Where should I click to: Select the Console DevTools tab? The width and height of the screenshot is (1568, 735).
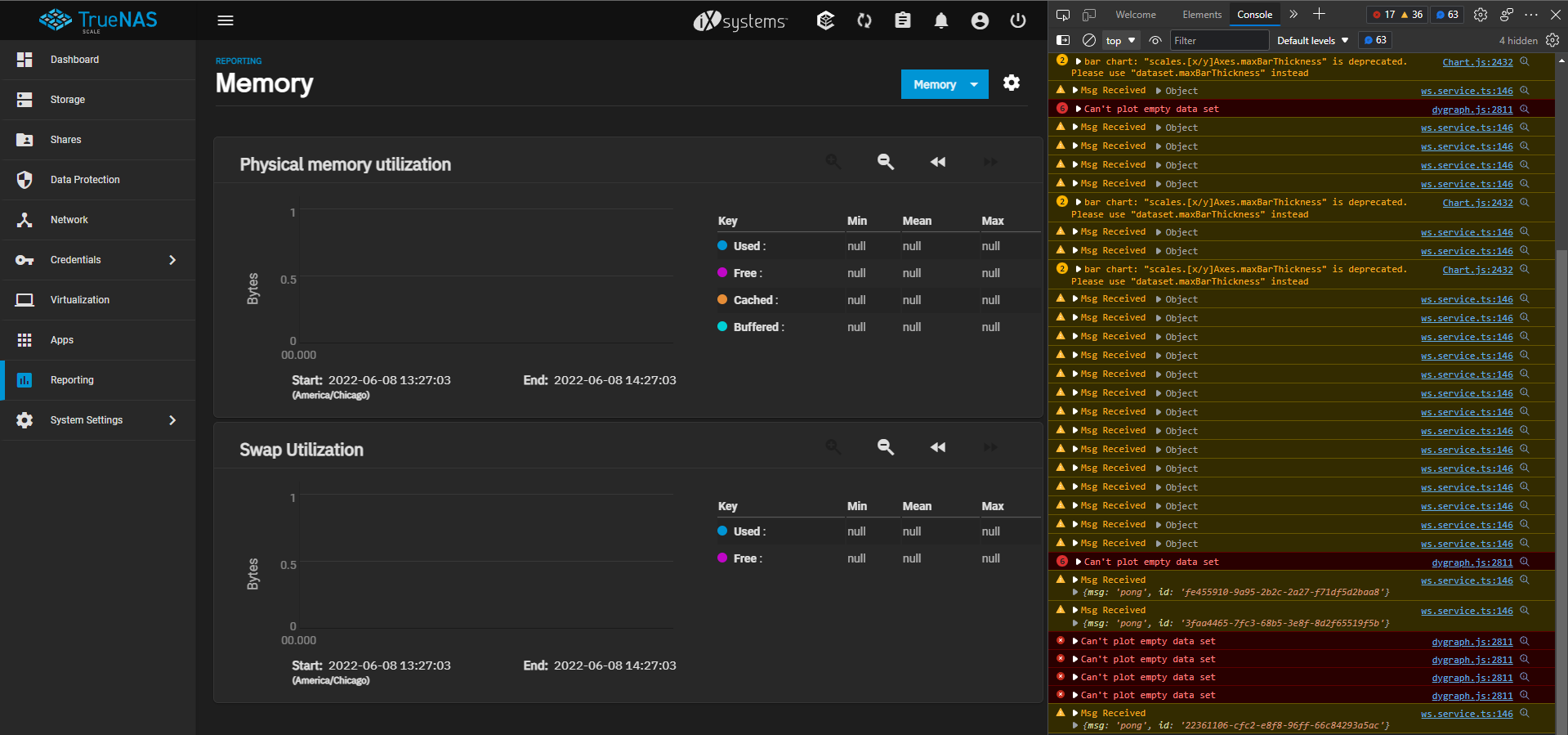click(x=1254, y=15)
